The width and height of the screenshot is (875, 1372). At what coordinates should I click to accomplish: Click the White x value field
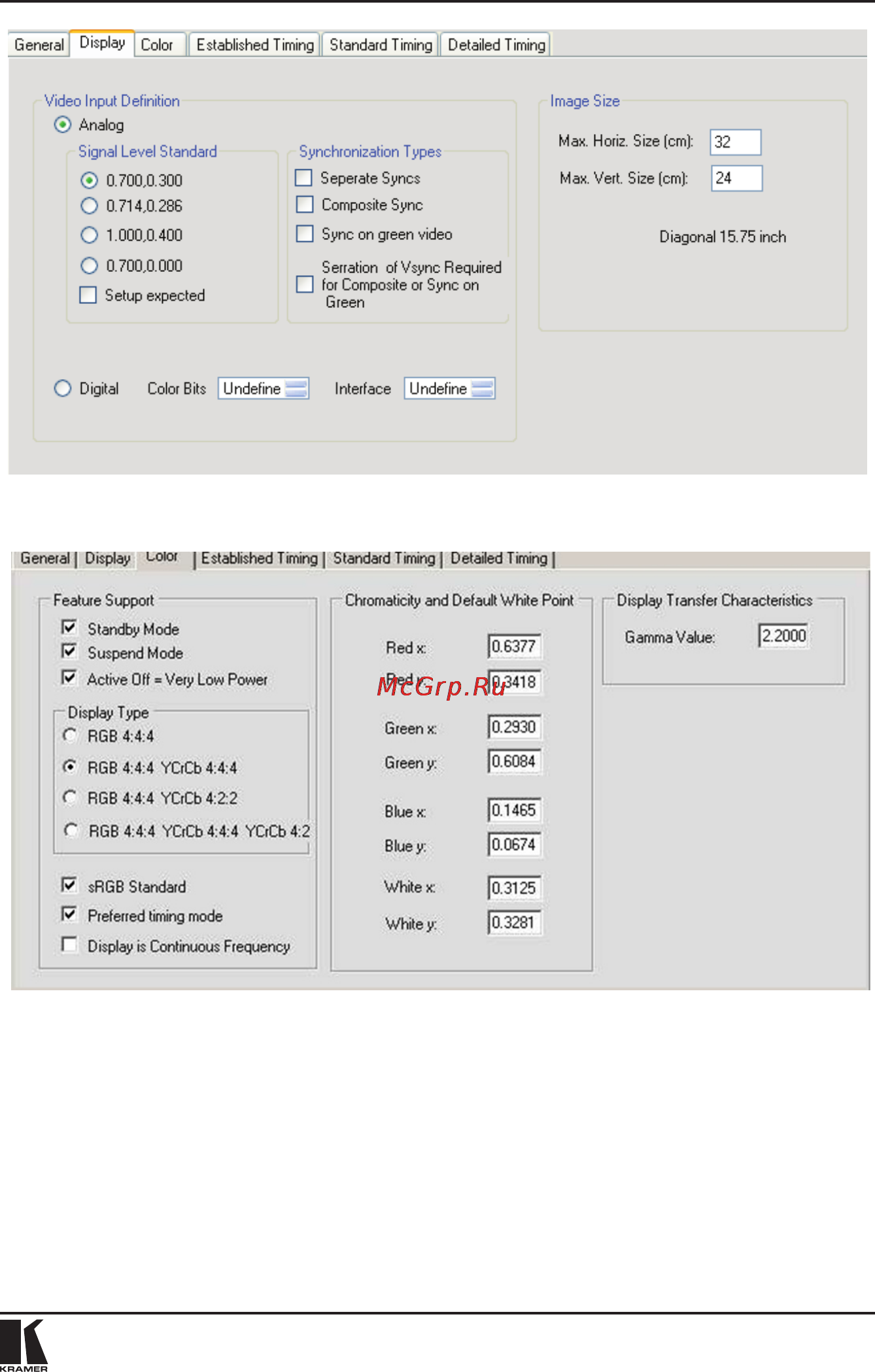(x=515, y=888)
